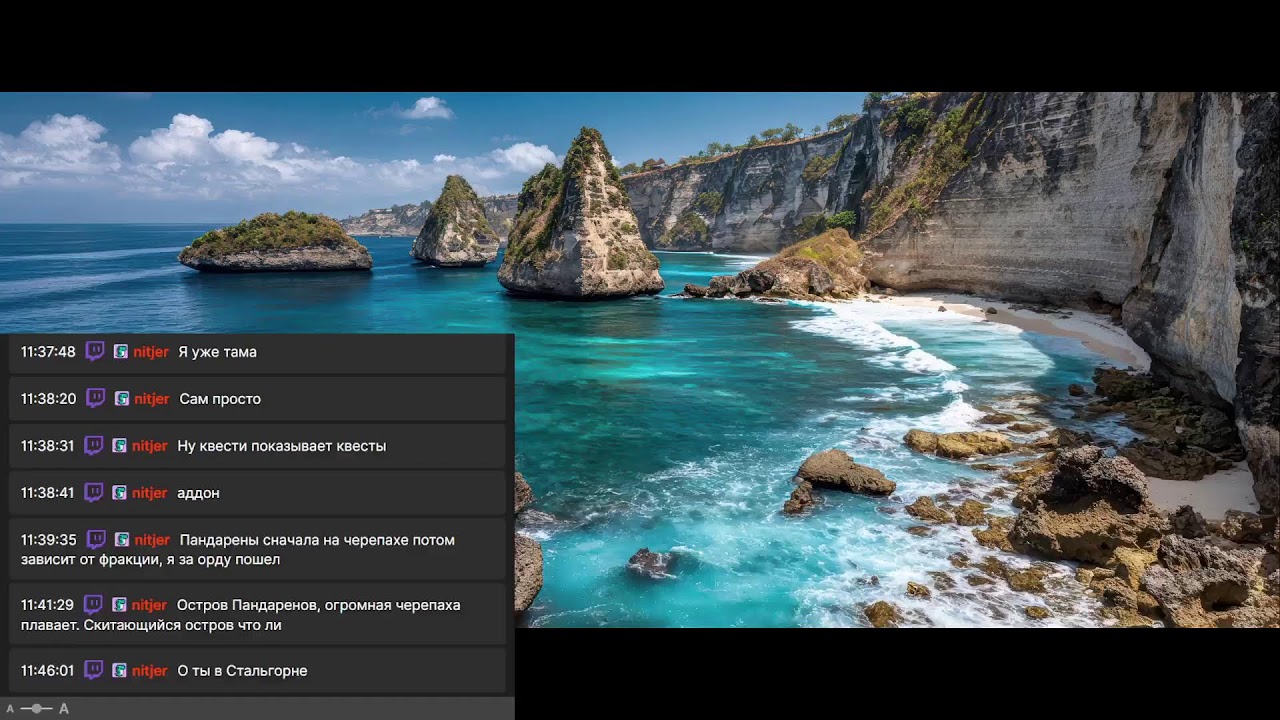
Task: Click the Twitch icon on the 11:38:31 message
Action: [94, 445]
